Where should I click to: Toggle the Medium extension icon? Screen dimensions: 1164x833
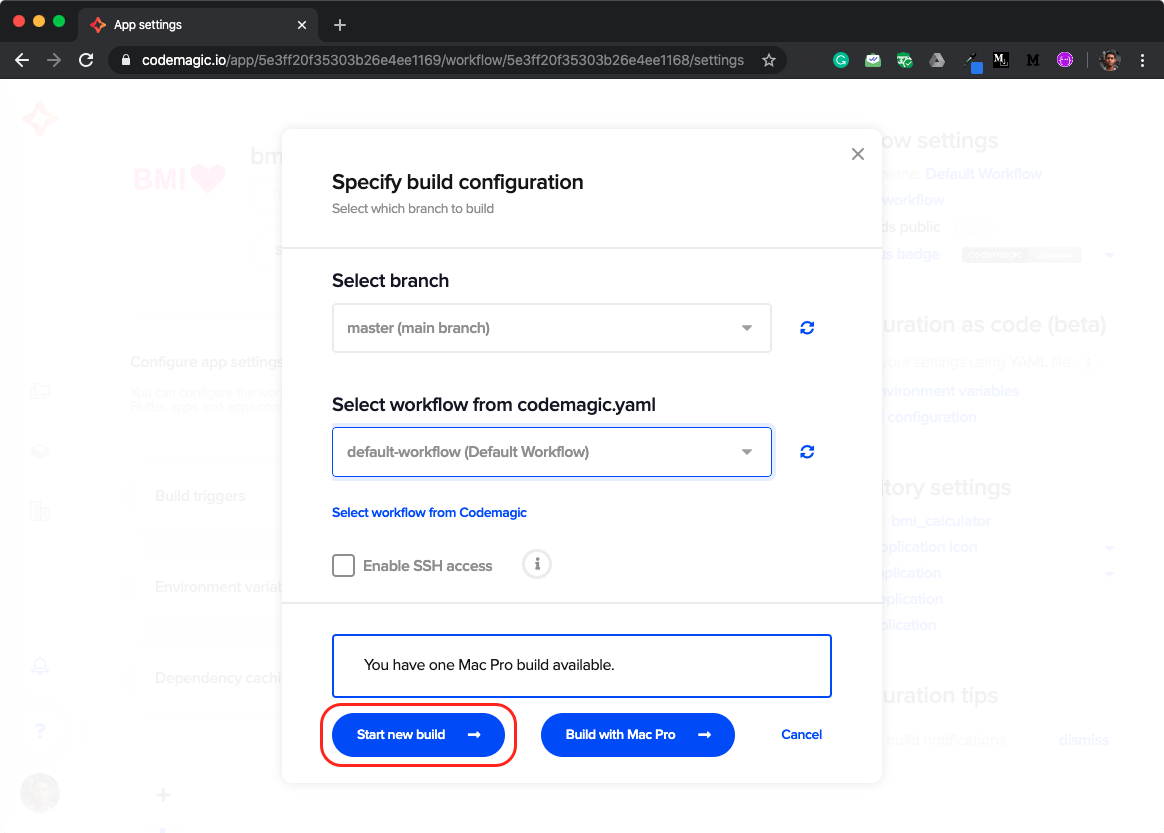[x=1033, y=60]
